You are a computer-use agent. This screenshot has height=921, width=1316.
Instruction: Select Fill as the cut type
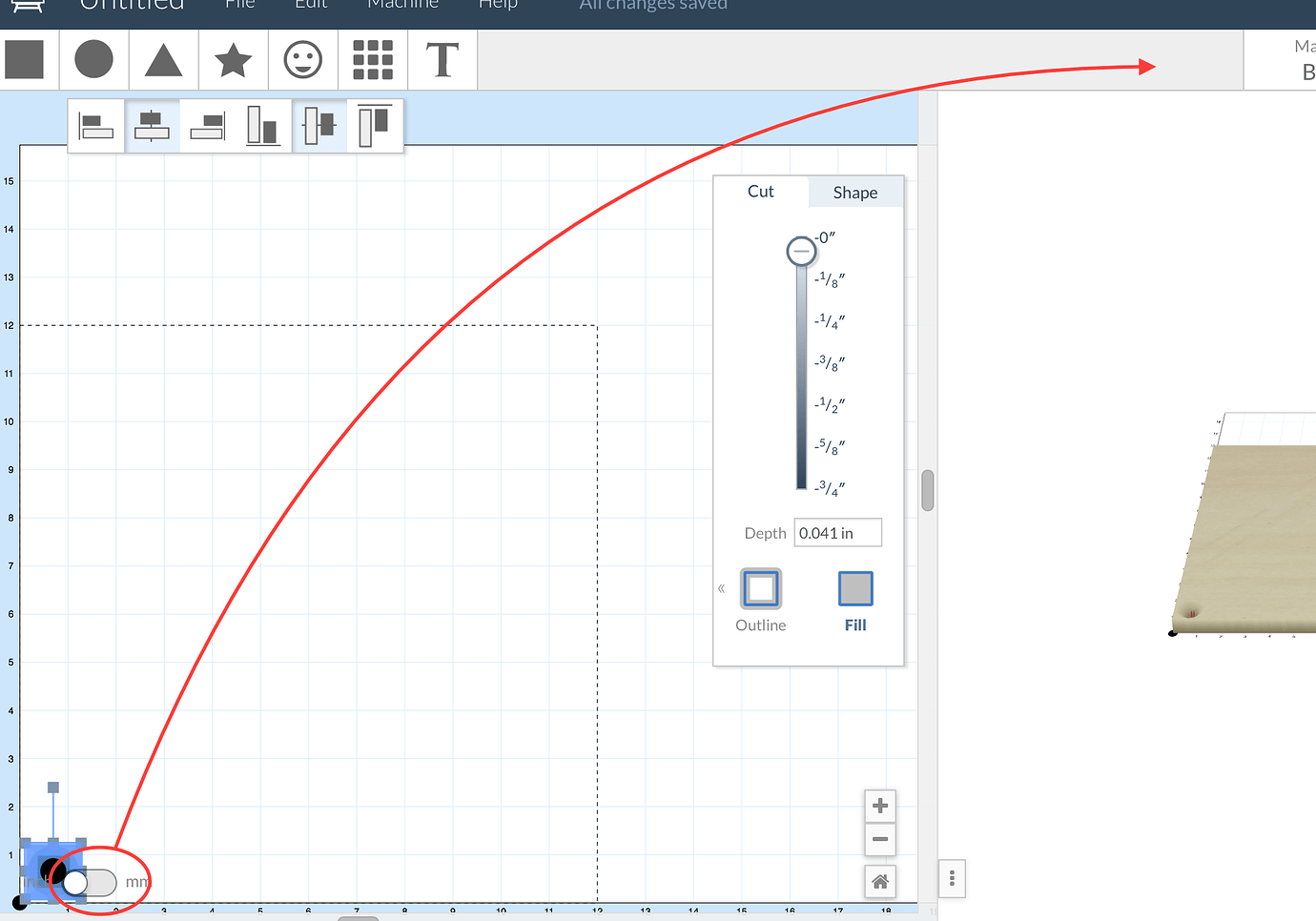pyautogui.click(x=854, y=588)
